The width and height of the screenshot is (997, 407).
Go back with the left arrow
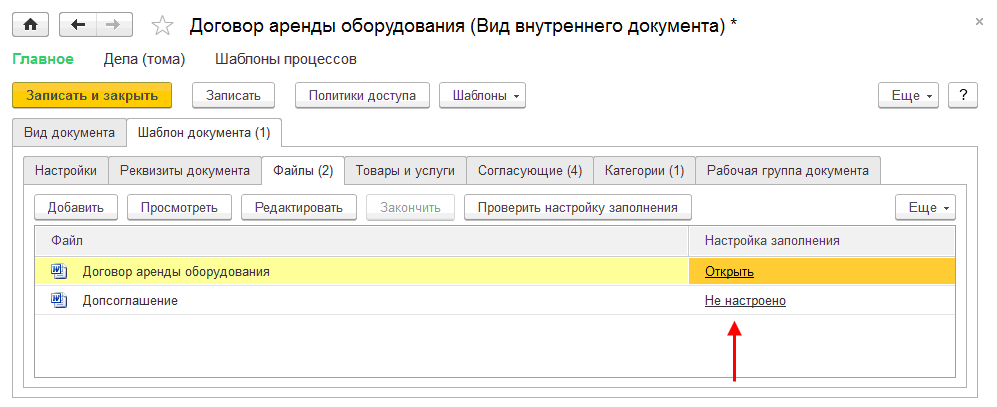pos(77,25)
